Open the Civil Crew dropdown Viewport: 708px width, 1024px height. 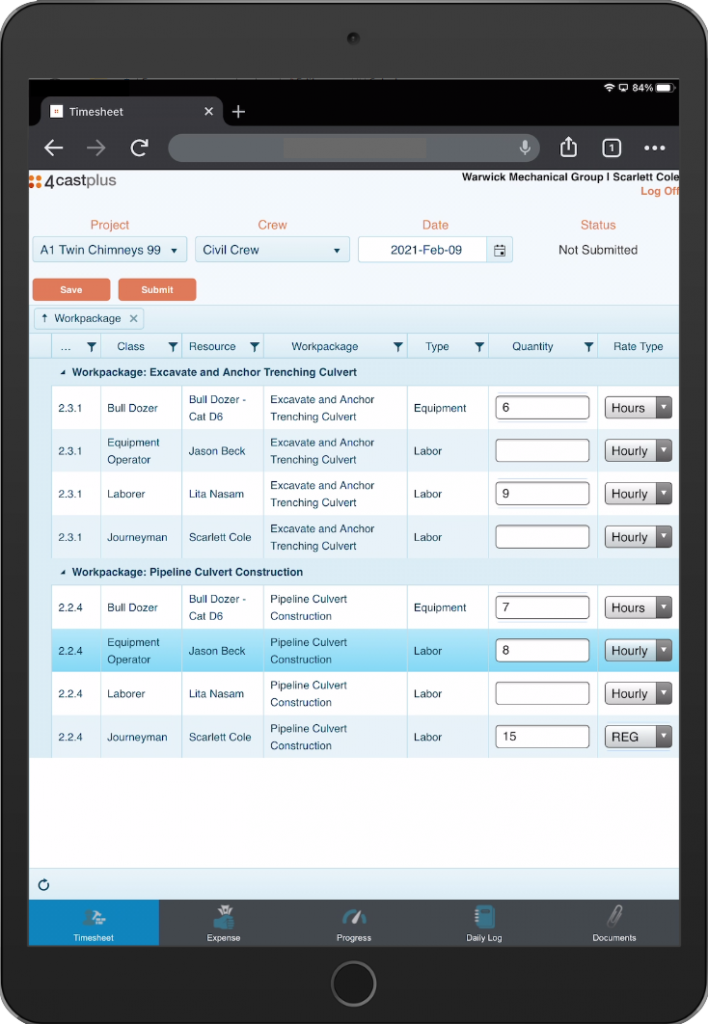click(x=272, y=250)
